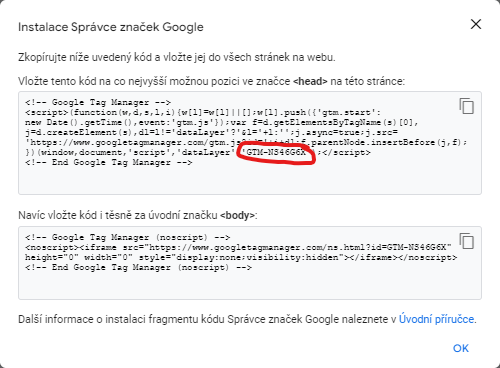The width and height of the screenshot is (500, 368).
Task: Click inside the noscript iframe code box
Action: click(x=250, y=263)
